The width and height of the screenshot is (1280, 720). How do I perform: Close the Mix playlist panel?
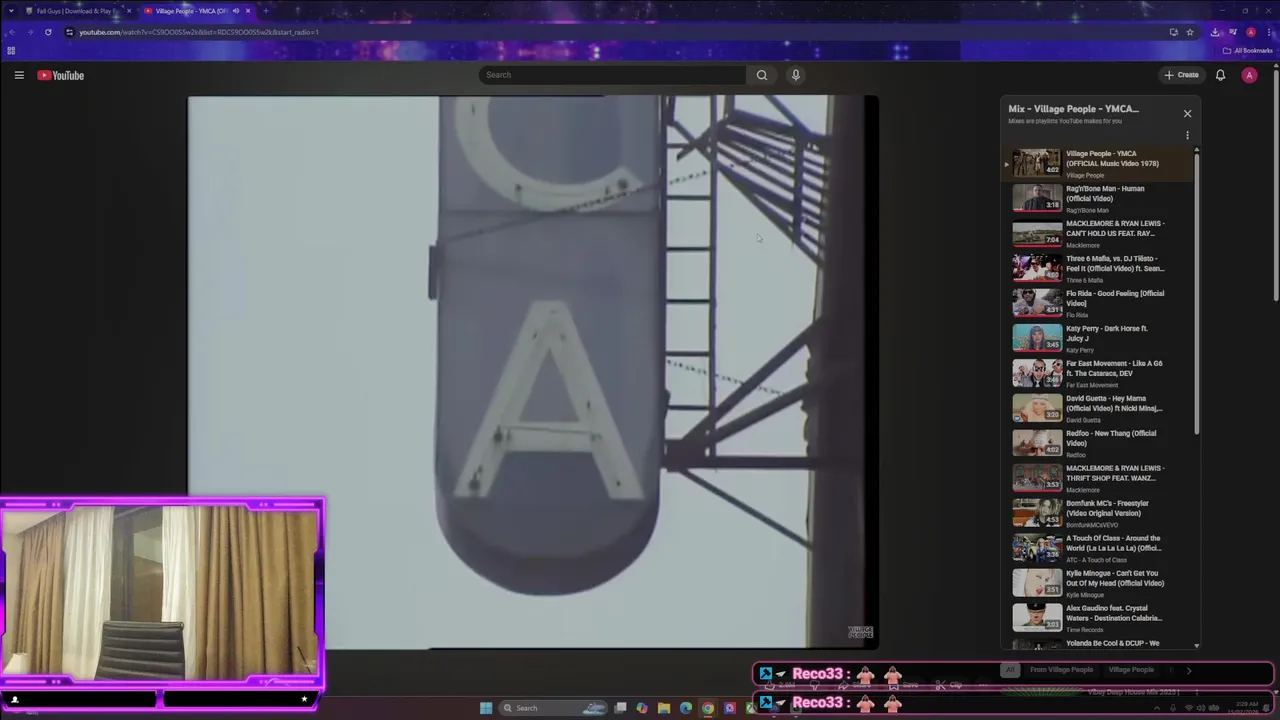point(1187,113)
